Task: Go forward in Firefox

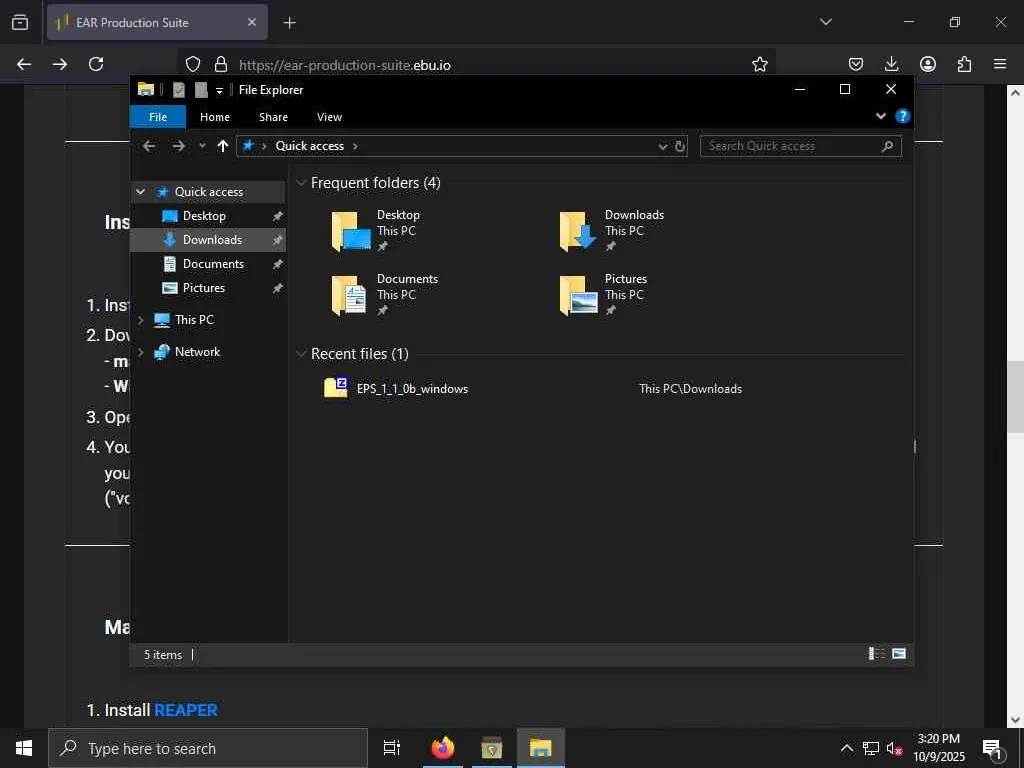Action: click(59, 64)
